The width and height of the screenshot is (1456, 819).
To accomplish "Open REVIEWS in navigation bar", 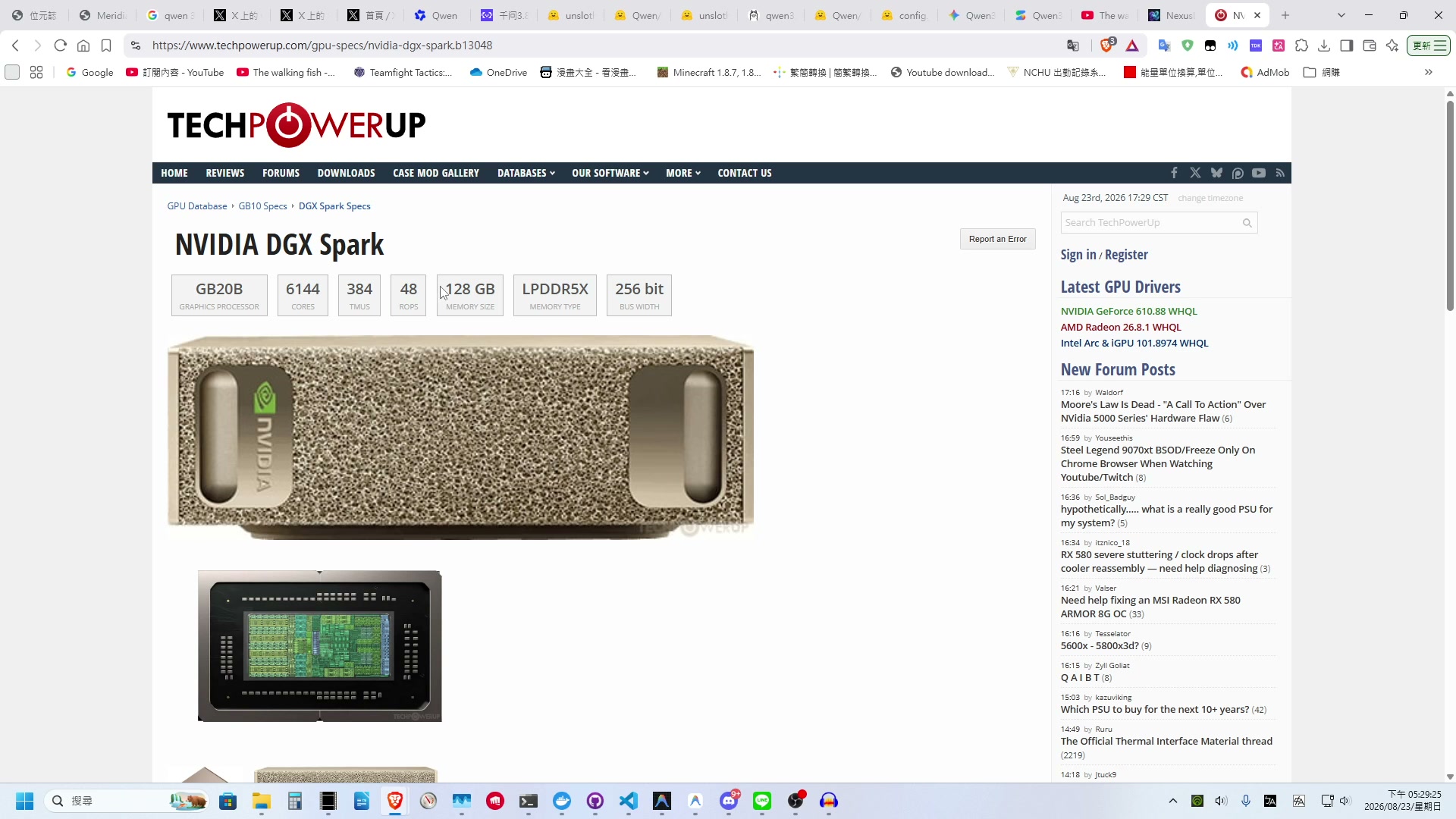I will (225, 173).
